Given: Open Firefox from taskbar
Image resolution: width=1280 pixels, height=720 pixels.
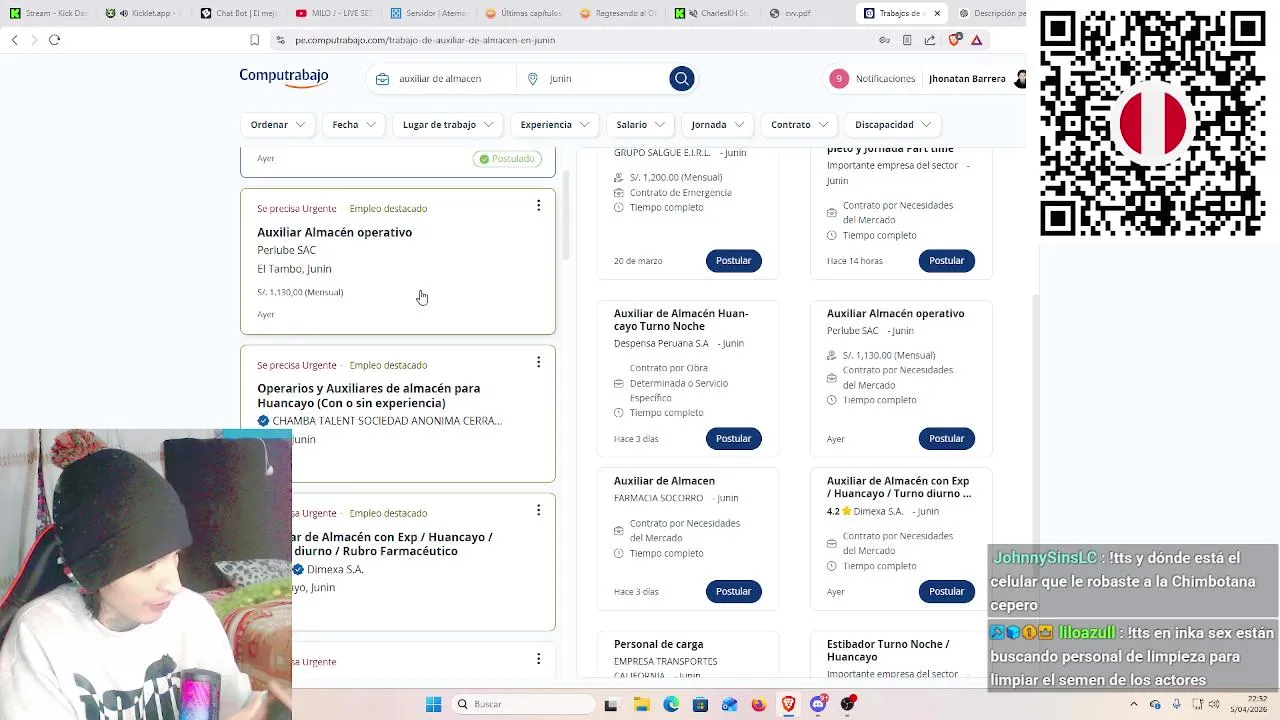Looking at the screenshot, I should pyautogui.click(x=759, y=704).
